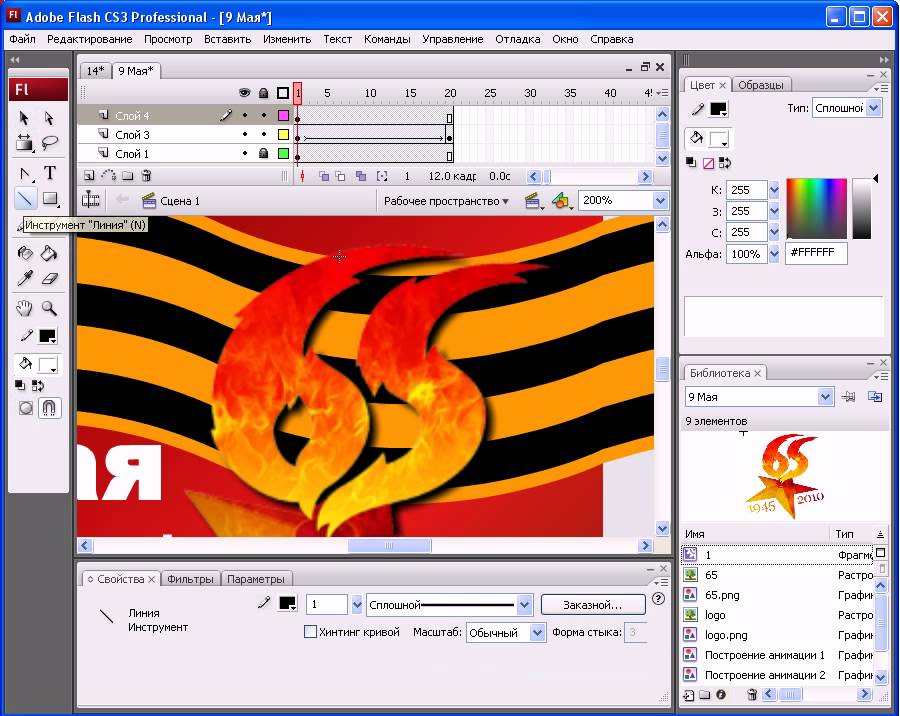Image resolution: width=900 pixels, height=716 pixels.
Task: Select the Lasso tool
Action: (49, 142)
